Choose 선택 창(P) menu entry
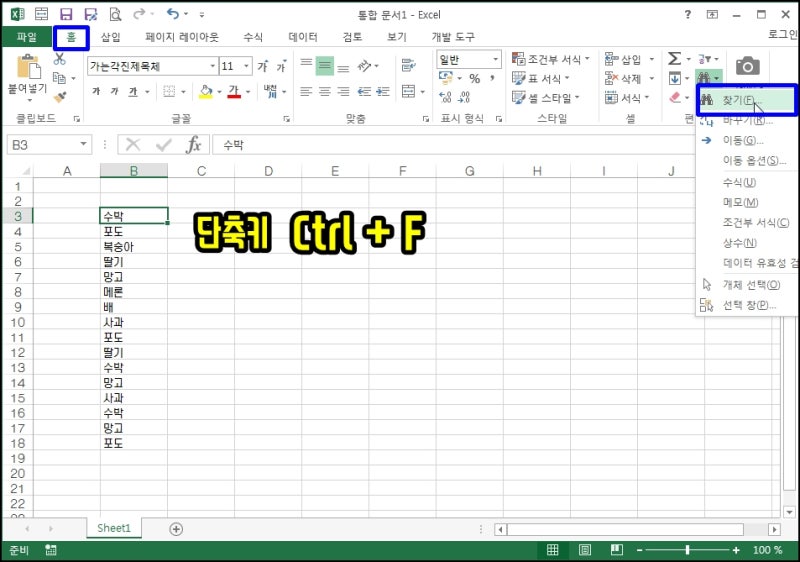The height and width of the screenshot is (562, 800). (746, 305)
